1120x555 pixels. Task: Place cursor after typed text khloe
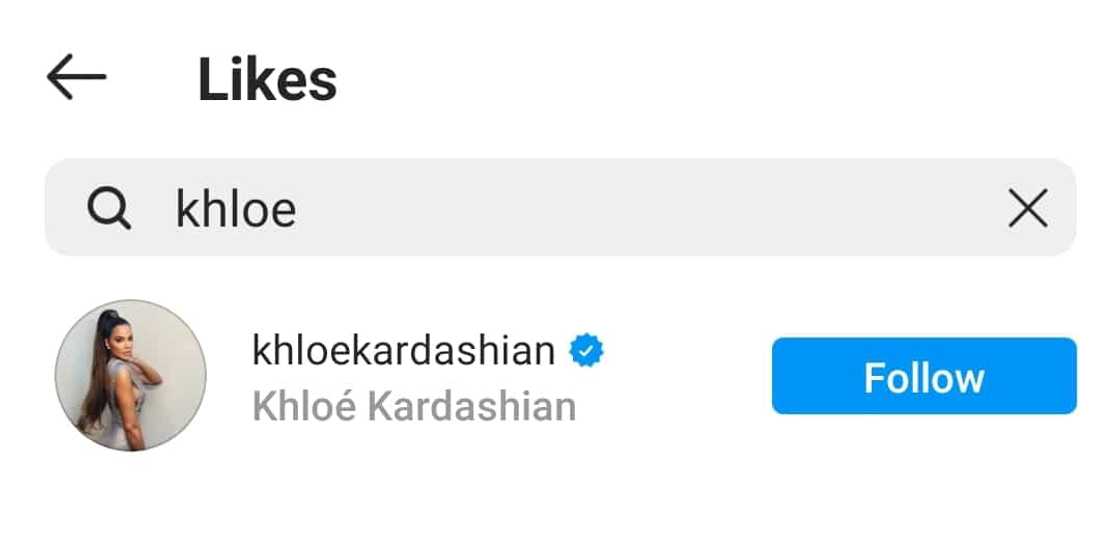coord(299,209)
